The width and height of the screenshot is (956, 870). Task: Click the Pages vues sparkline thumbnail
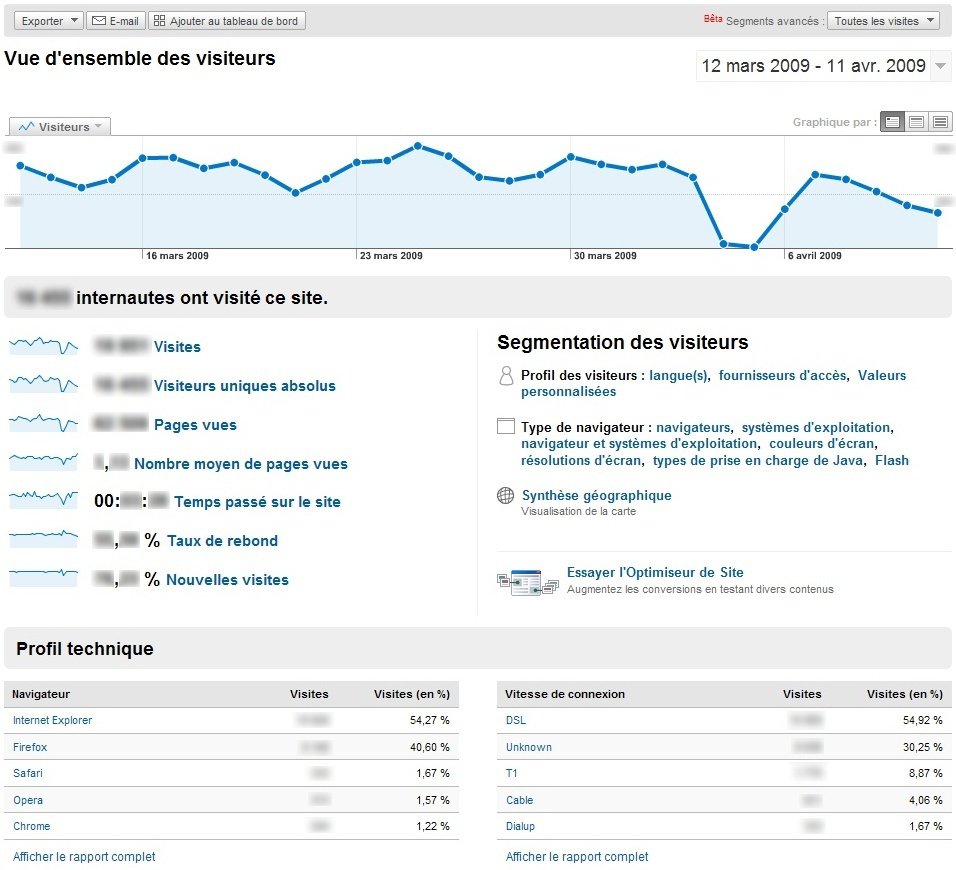[43, 424]
